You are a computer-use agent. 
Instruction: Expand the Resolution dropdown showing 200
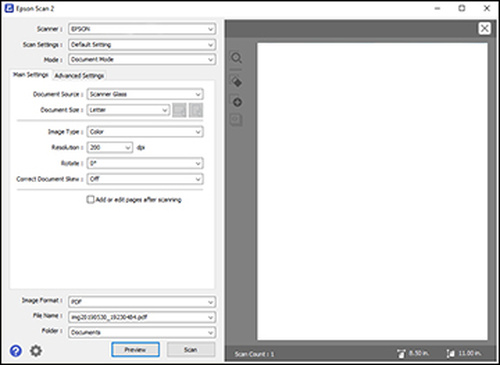[110, 147]
